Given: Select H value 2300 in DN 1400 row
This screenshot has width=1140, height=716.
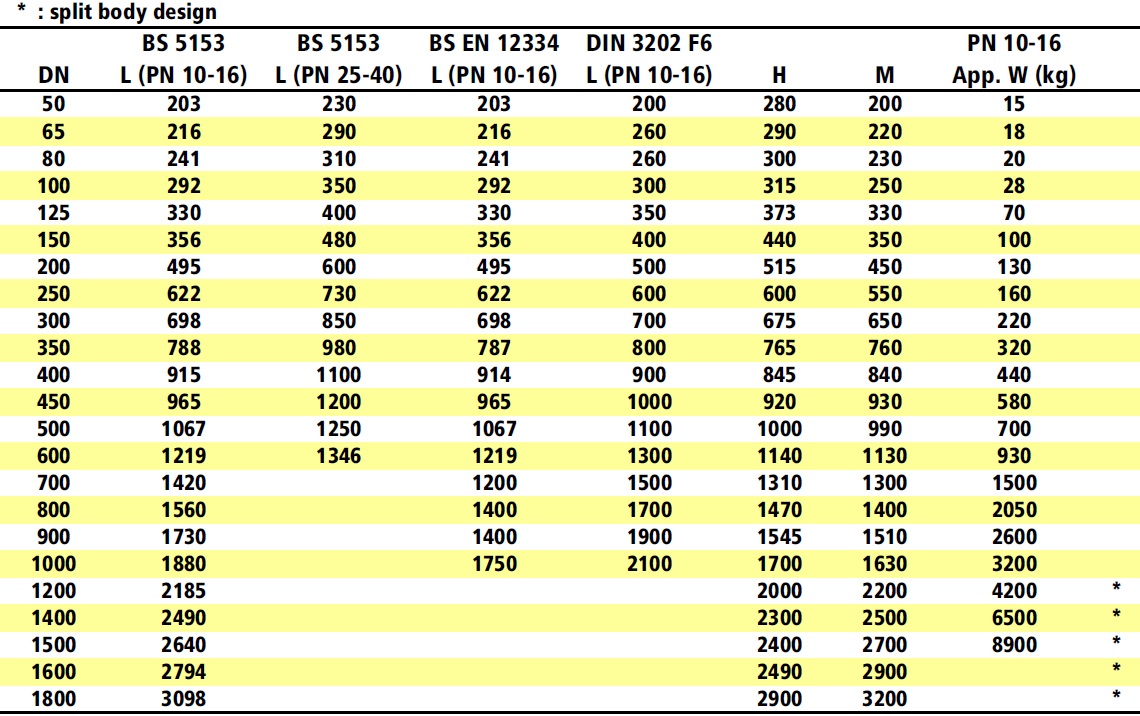Looking at the screenshot, I should 779,618.
